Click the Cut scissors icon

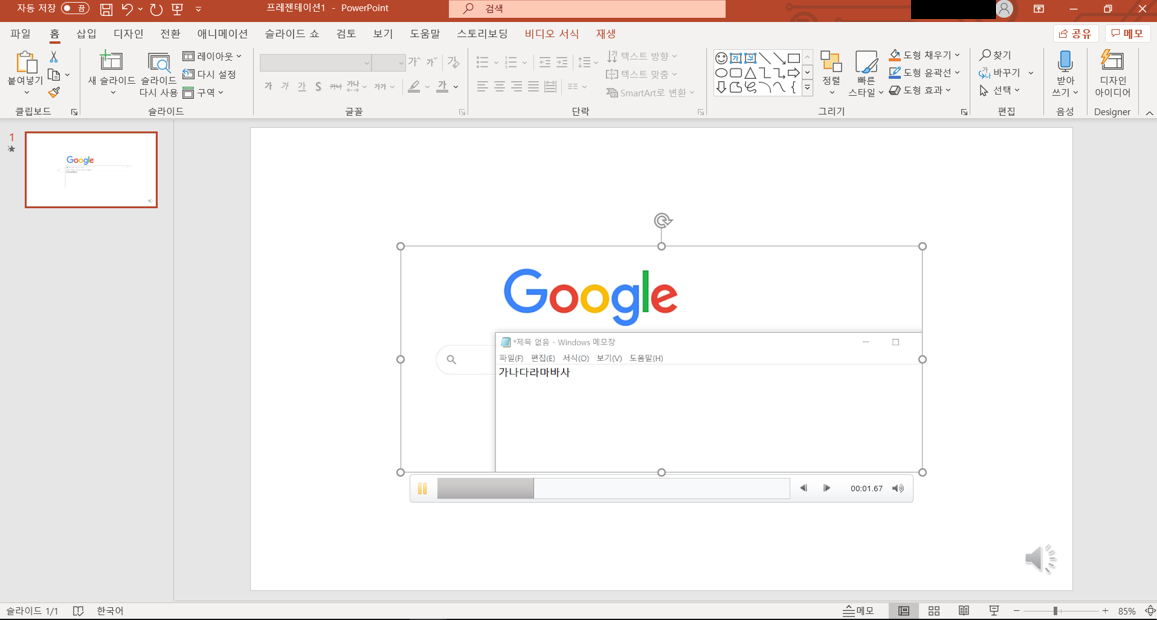(54, 57)
